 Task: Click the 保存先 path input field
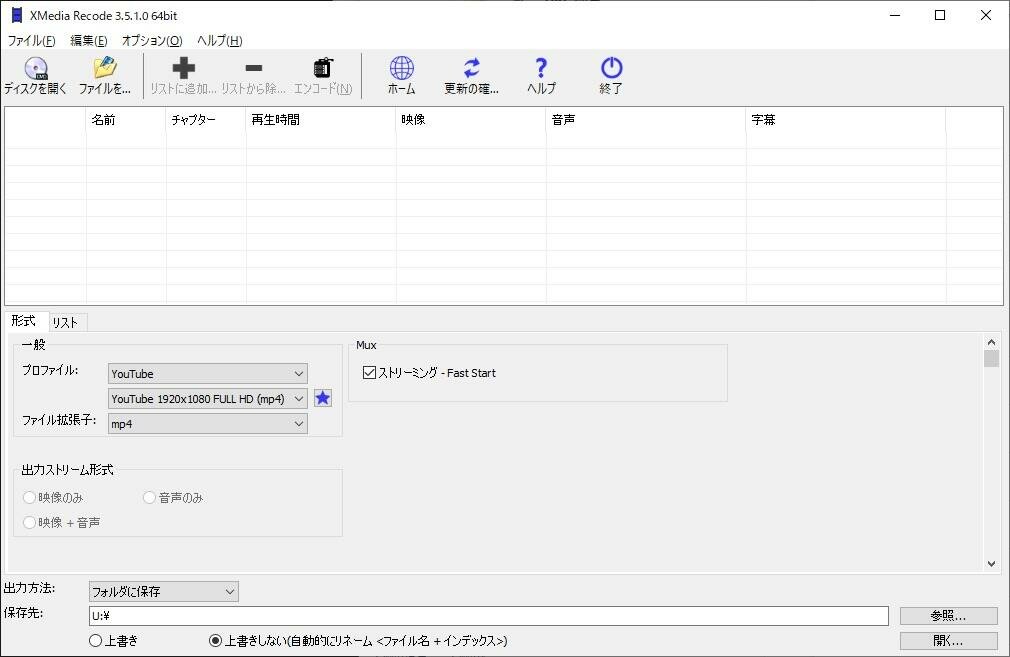tap(489, 616)
